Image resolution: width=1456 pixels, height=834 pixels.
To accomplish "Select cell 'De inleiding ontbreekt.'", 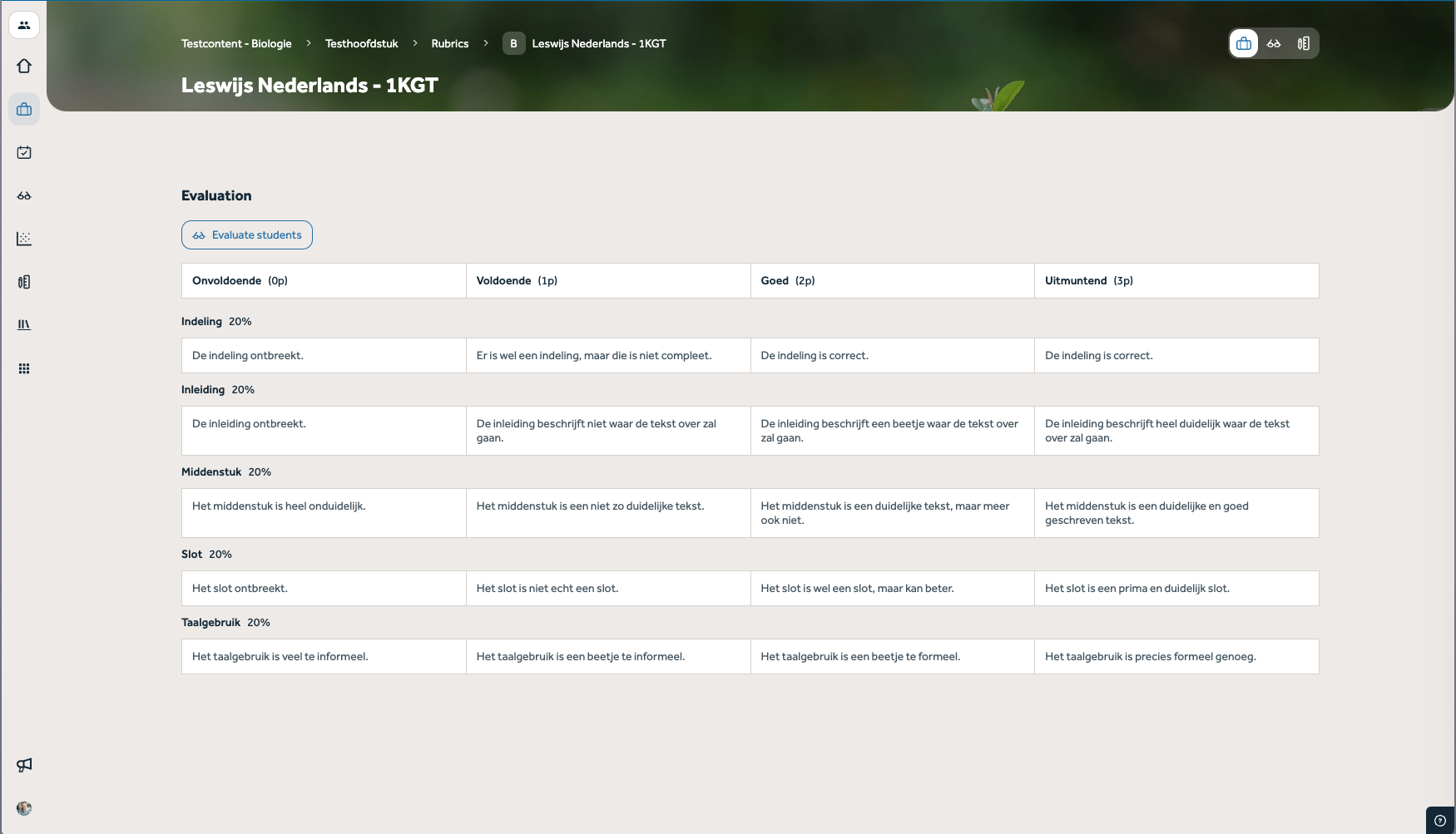I will [x=324, y=431].
